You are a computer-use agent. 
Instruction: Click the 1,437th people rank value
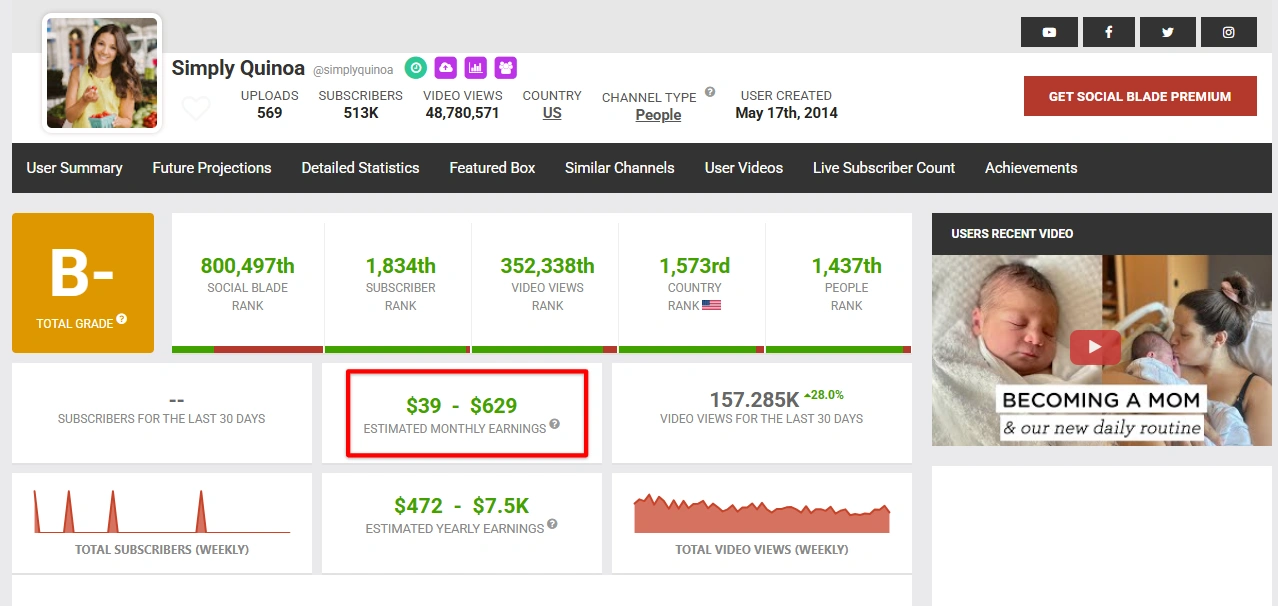pos(847,266)
